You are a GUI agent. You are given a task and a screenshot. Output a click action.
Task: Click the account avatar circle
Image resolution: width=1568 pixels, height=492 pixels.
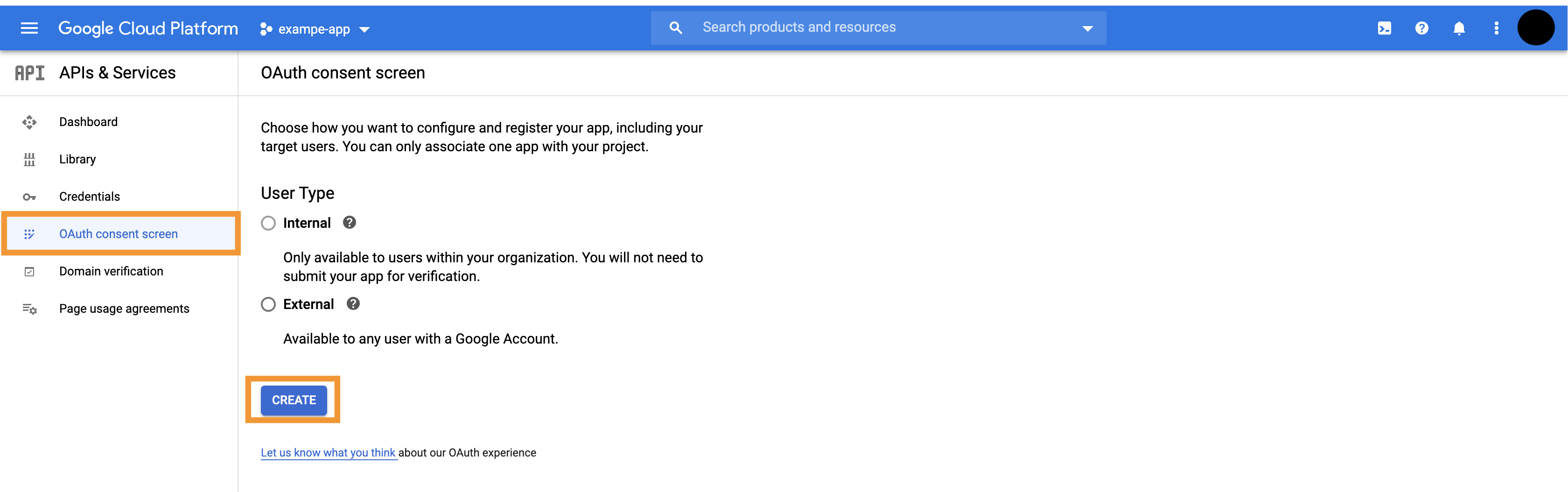click(x=1535, y=28)
